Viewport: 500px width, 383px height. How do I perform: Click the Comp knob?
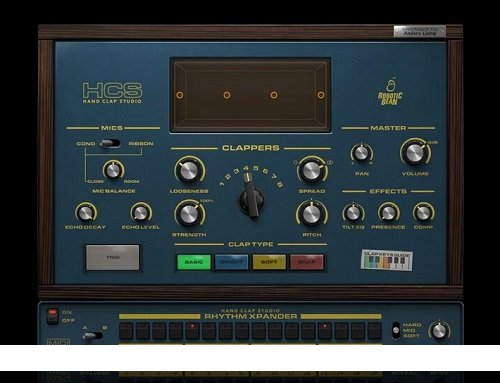pos(424,213)
